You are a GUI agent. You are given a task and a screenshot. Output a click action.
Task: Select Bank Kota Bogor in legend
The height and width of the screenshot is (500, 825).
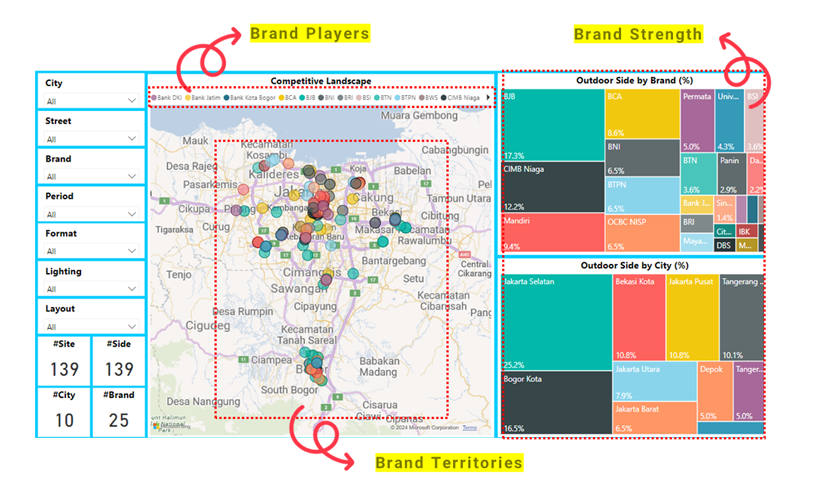coord(227,98)
